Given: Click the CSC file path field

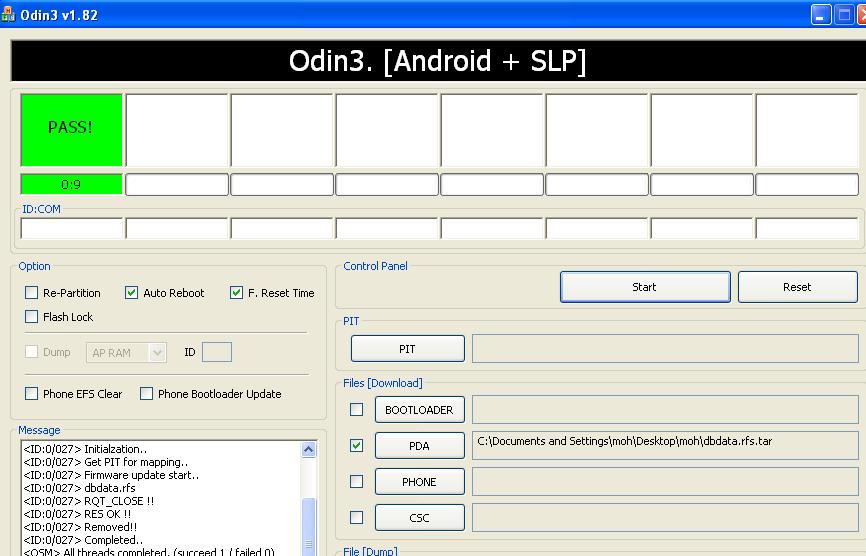Looking at the screenshot, I should coord(665,517).
